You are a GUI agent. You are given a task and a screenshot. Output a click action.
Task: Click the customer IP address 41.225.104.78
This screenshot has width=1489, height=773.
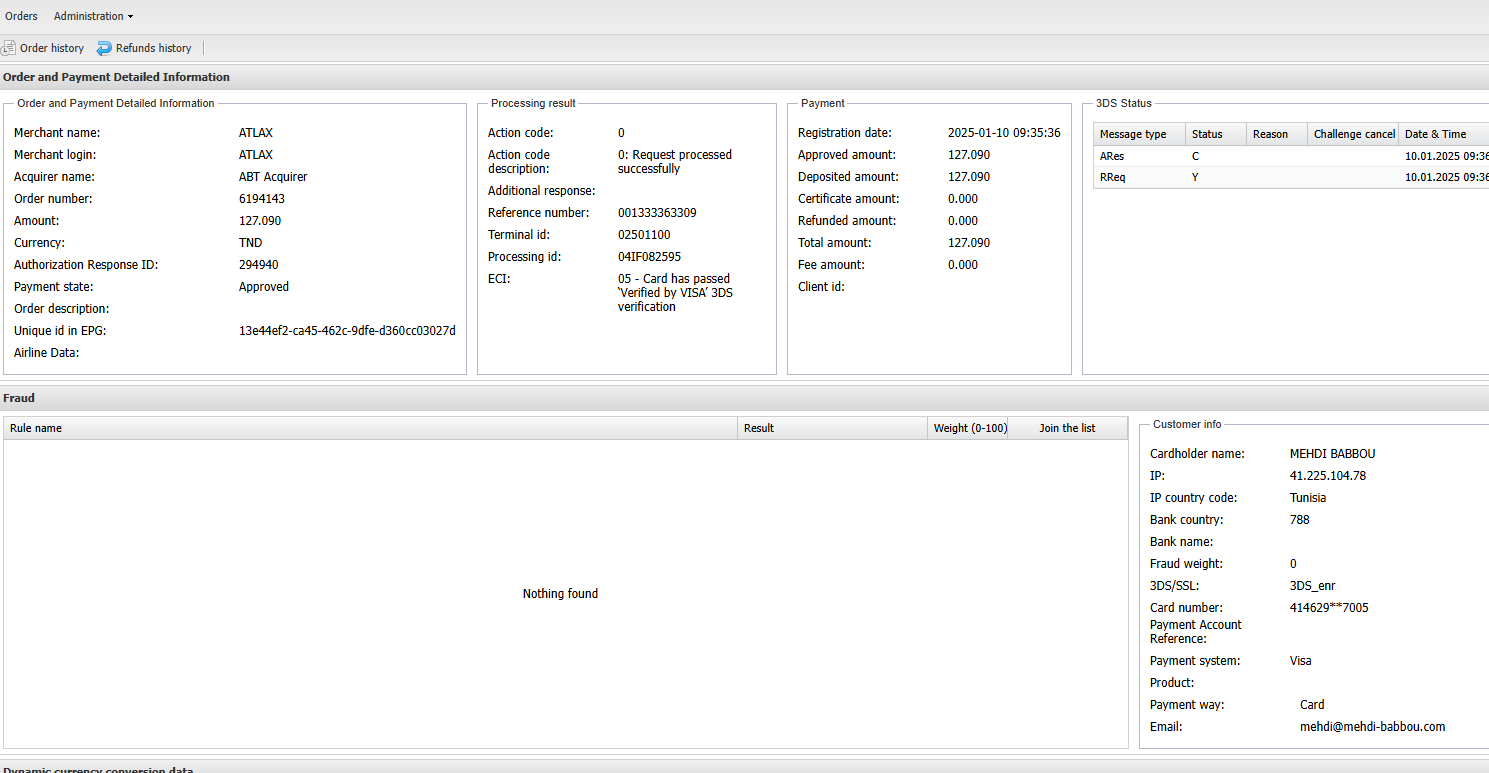coord(1327,476)
